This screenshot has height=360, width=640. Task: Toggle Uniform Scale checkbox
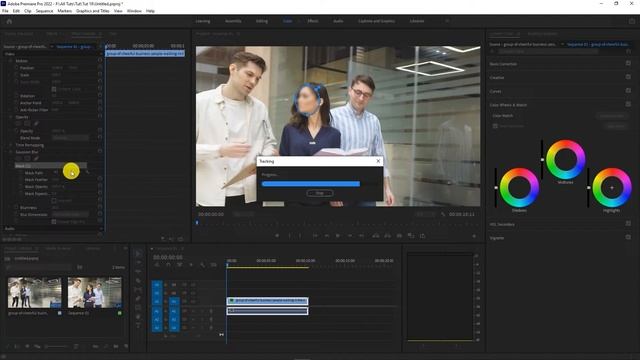54,89
